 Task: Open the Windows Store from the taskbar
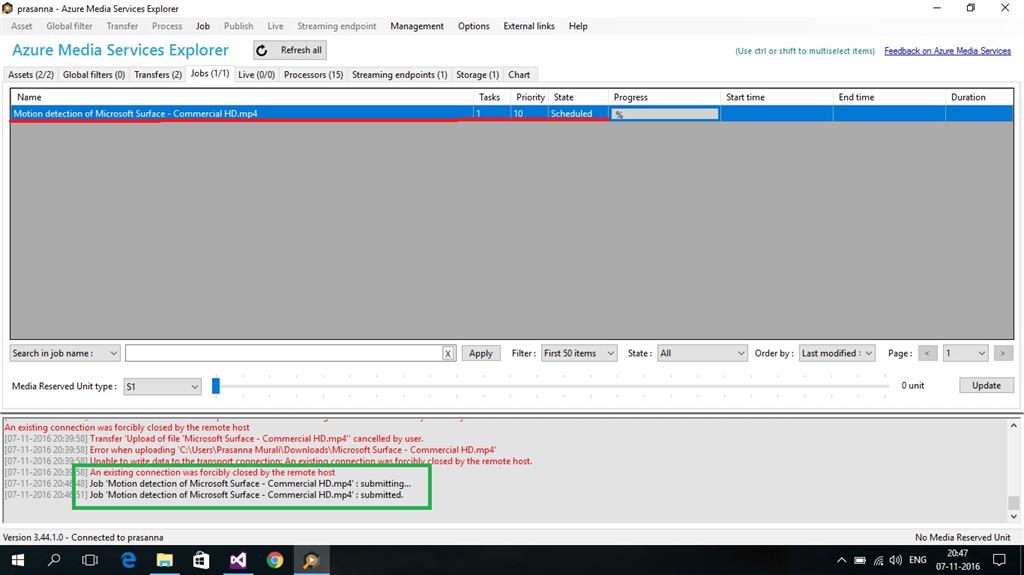(201, 560)
